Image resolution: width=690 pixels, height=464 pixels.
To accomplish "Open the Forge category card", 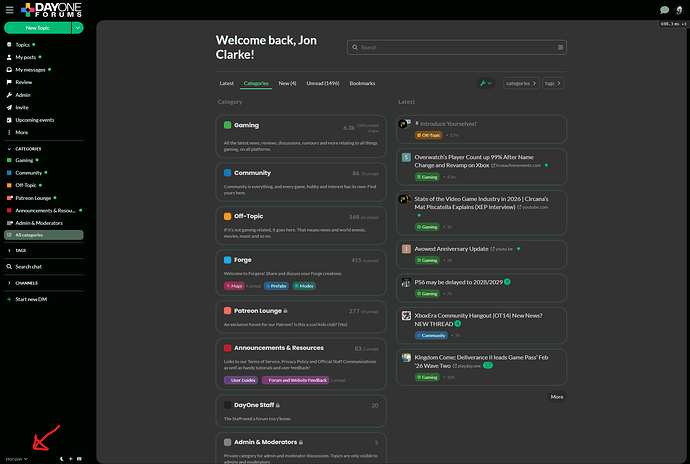I will click(x=301, y=272).
